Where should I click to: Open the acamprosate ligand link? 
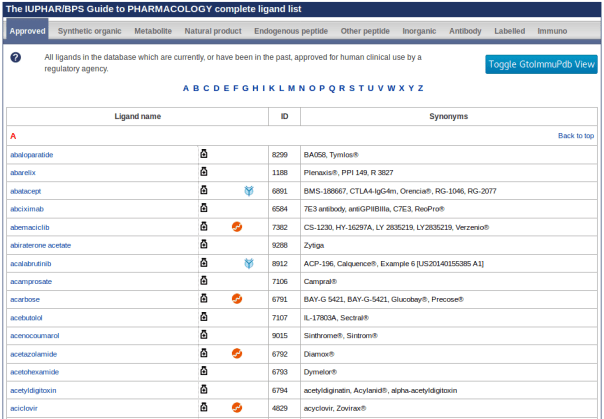(31, 282)
